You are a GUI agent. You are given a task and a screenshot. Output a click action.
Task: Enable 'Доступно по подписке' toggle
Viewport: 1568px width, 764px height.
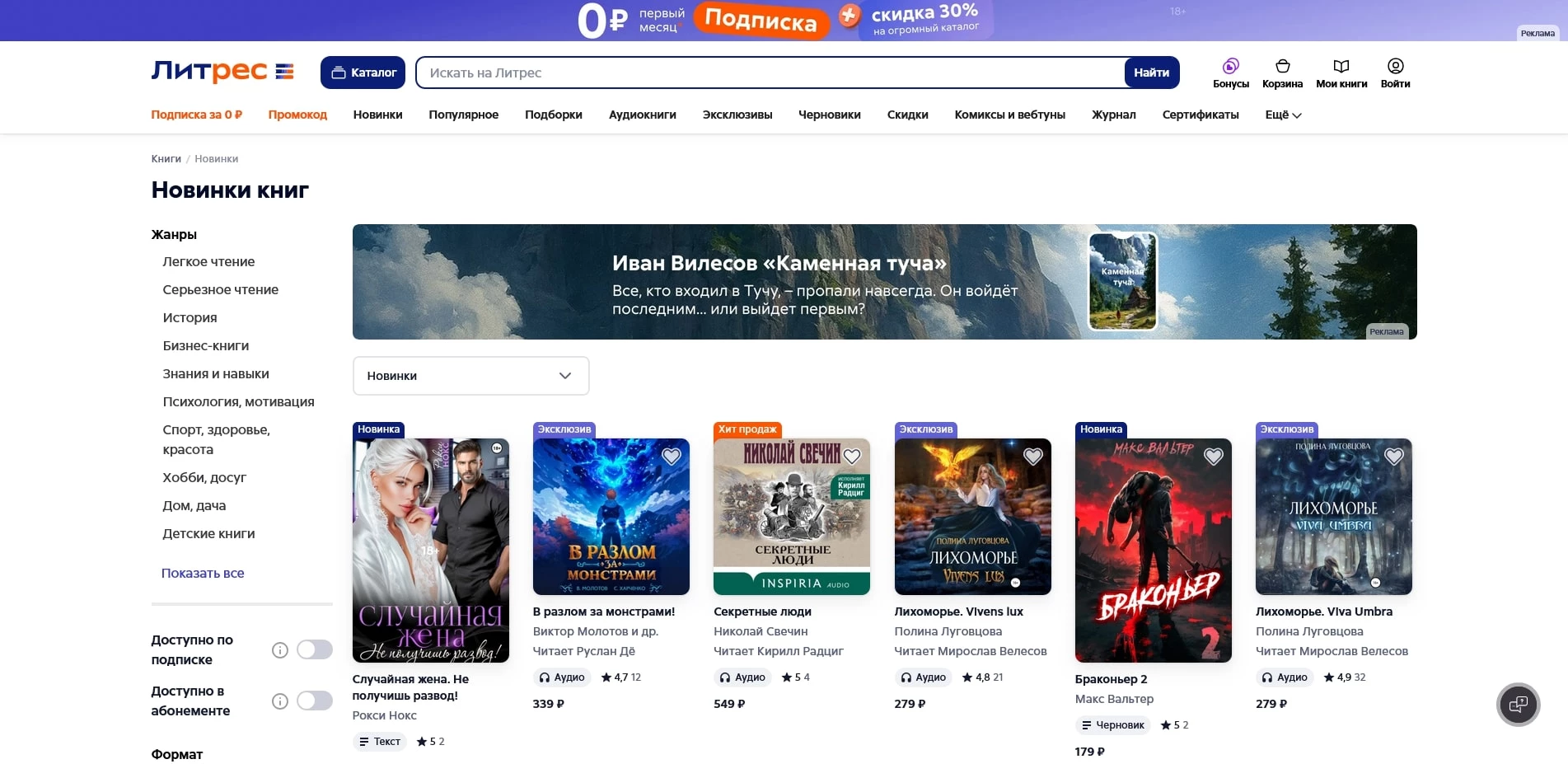[315, 650]
